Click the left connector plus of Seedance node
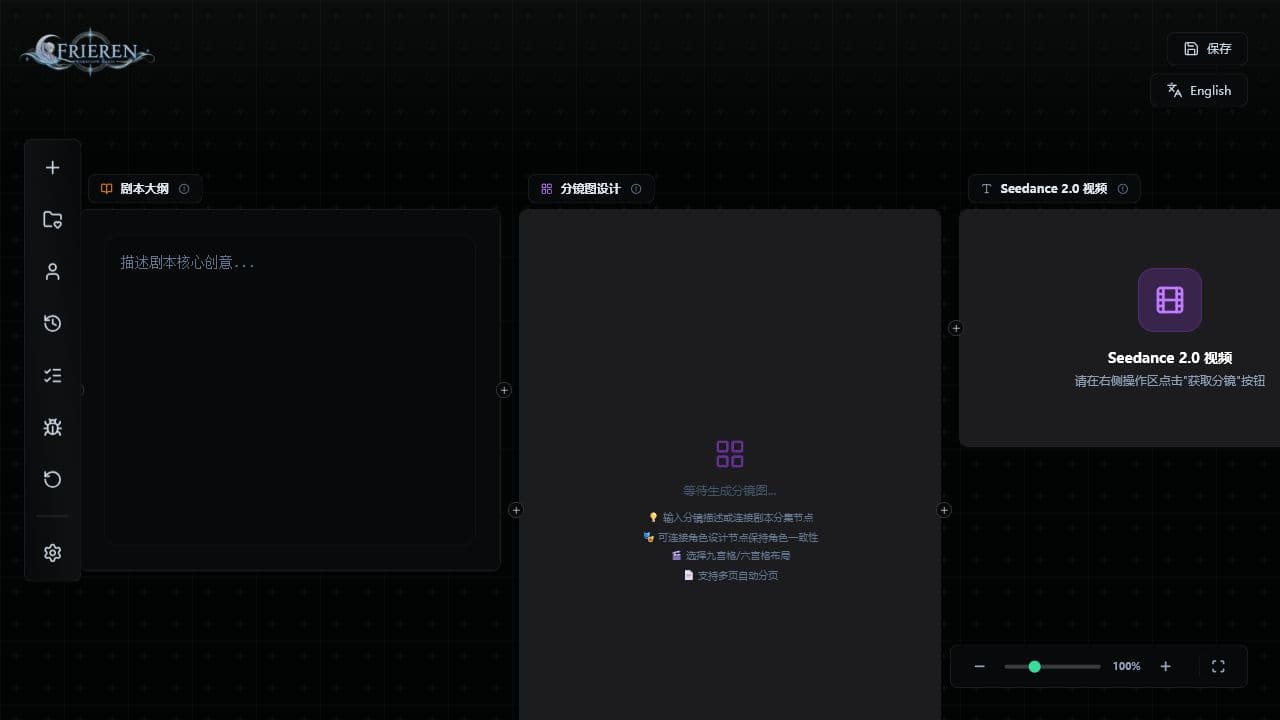1280x720 pixels. (956, 328)
